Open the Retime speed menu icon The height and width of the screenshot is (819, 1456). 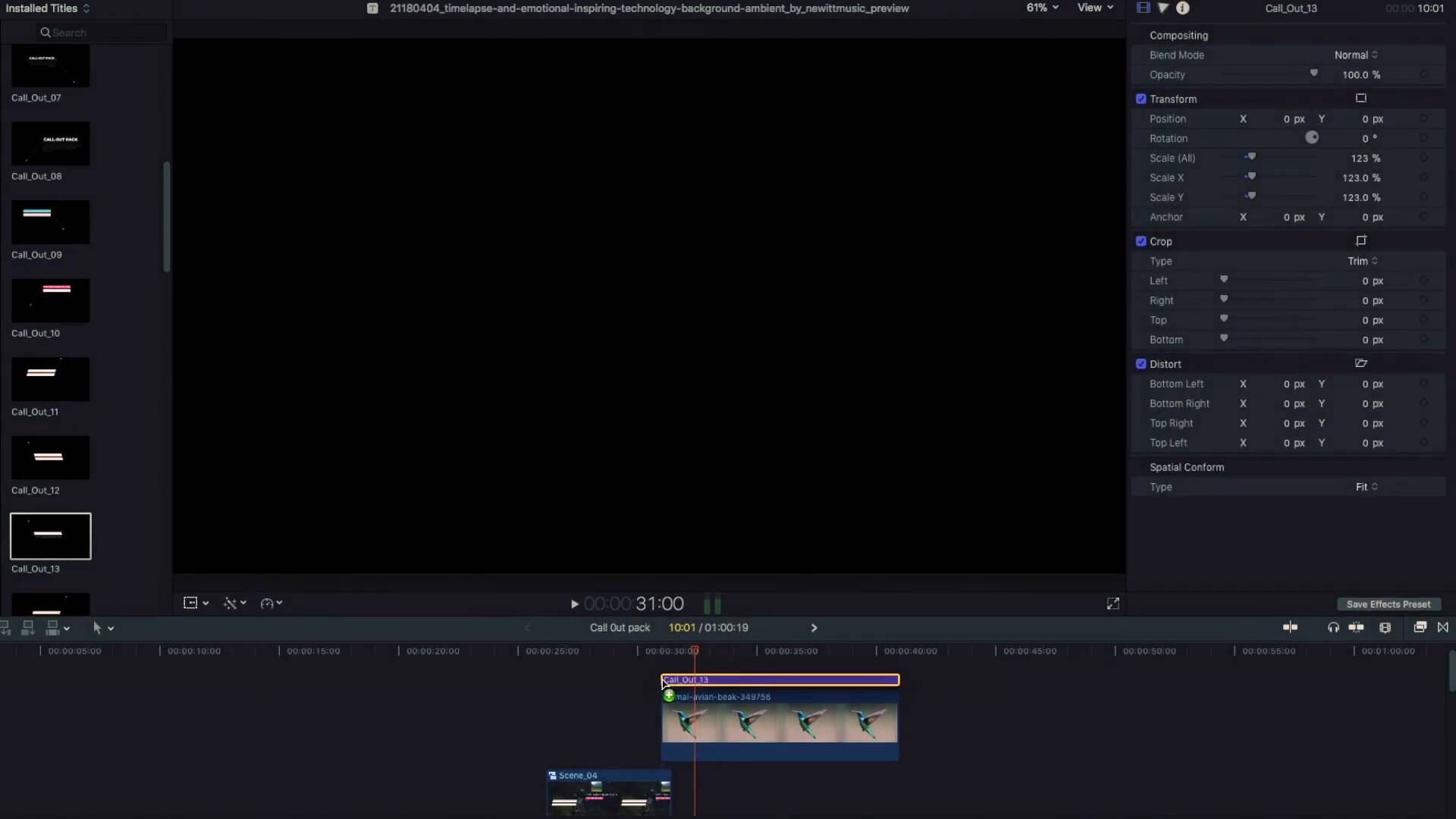coord(271,604)
